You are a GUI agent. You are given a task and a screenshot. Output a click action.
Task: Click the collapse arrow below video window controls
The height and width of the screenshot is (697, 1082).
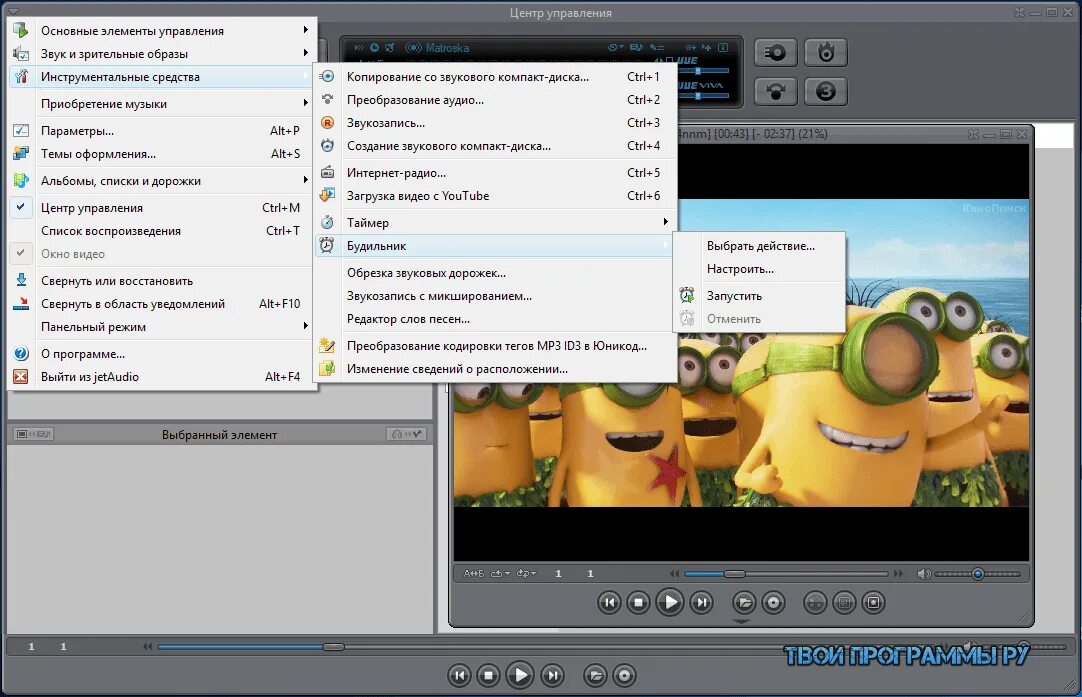pos(741,622)
